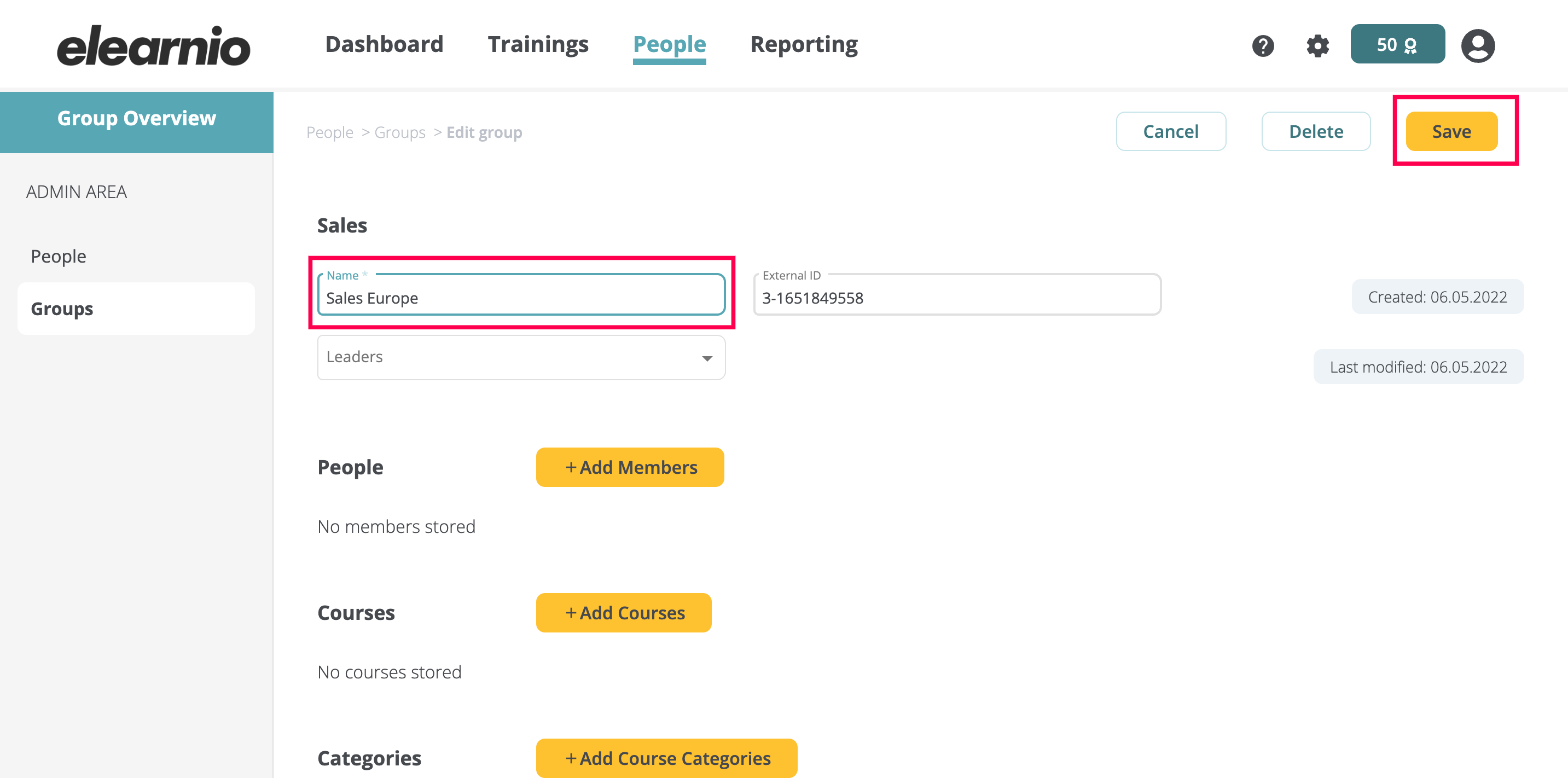Click the Groups breadcrumb link
Image resolution: width=1568 pixels, height=778 pixels.
coord(399,132)
